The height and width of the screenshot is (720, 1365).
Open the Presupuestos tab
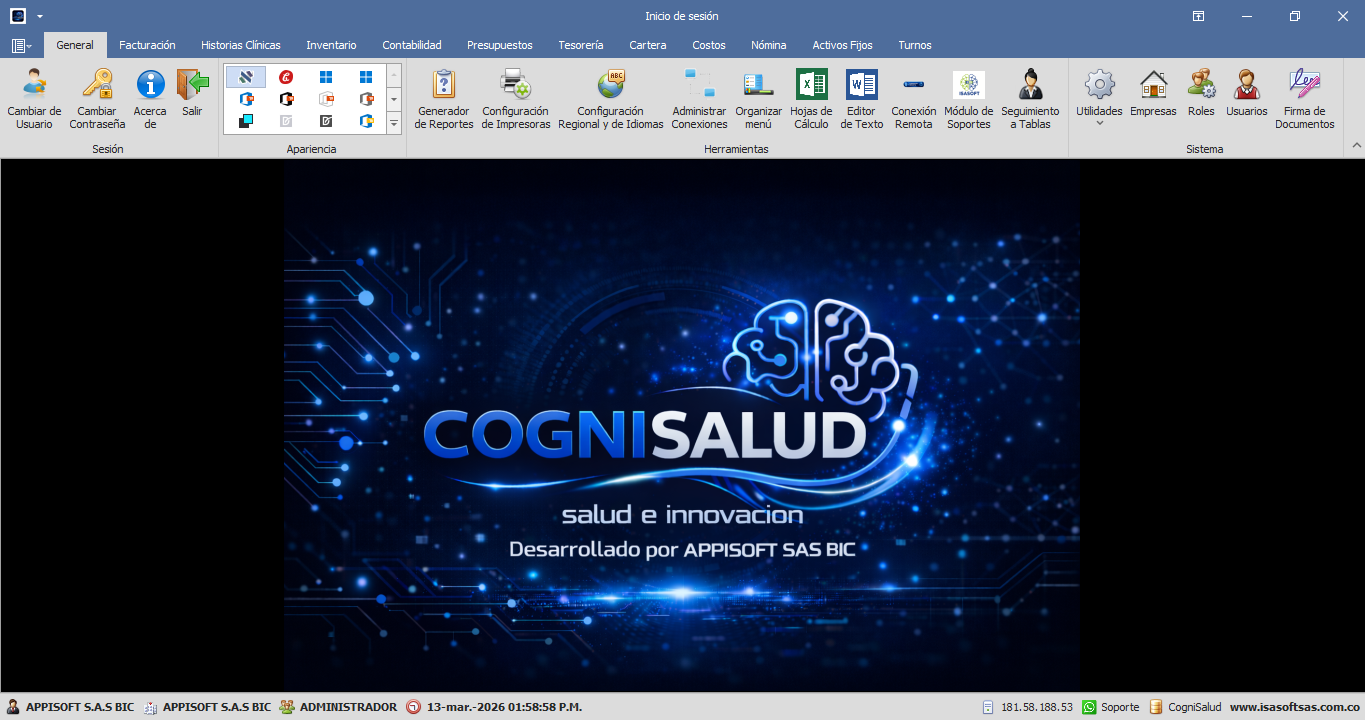click(x=500, y=45)
